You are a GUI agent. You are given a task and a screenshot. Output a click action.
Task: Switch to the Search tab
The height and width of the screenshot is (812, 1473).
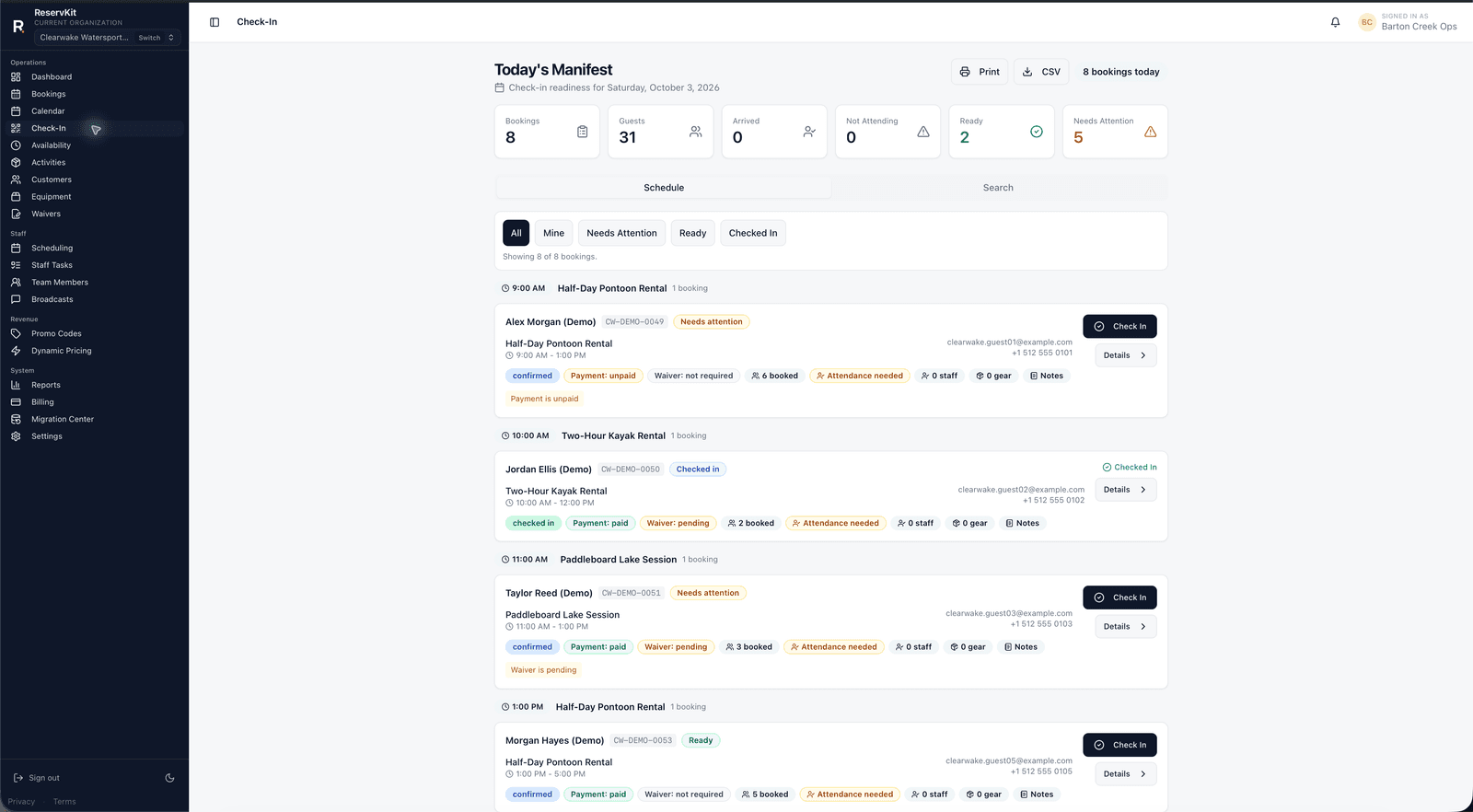pyautogui.click(x=998, y=188)
